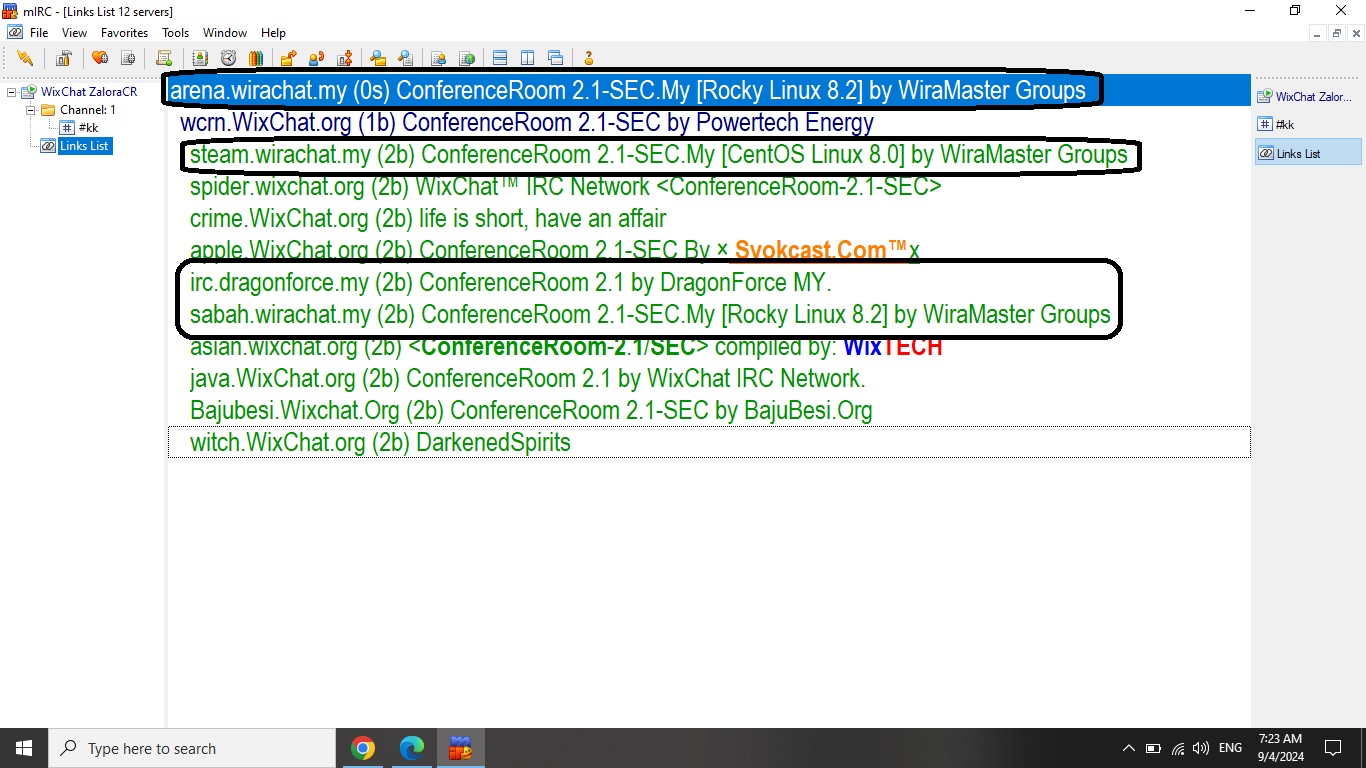Select the crime.WixChat.org server row

pyautogui.click(x=709, y=219)
